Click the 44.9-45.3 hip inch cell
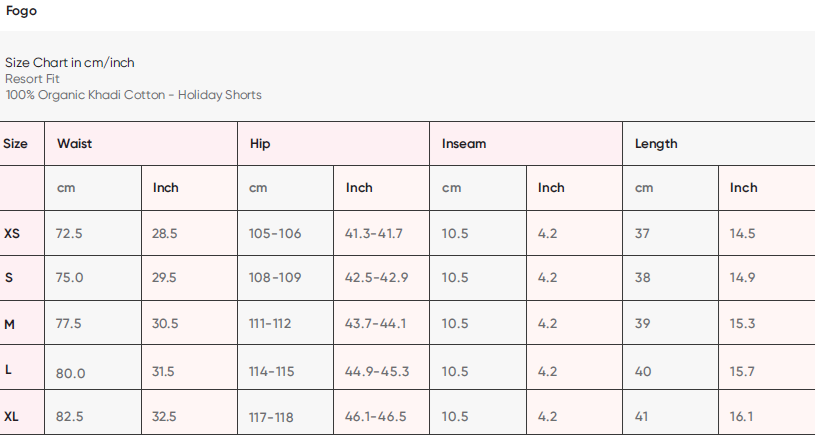Screen dimensions: 819x438 pos(377,372)
